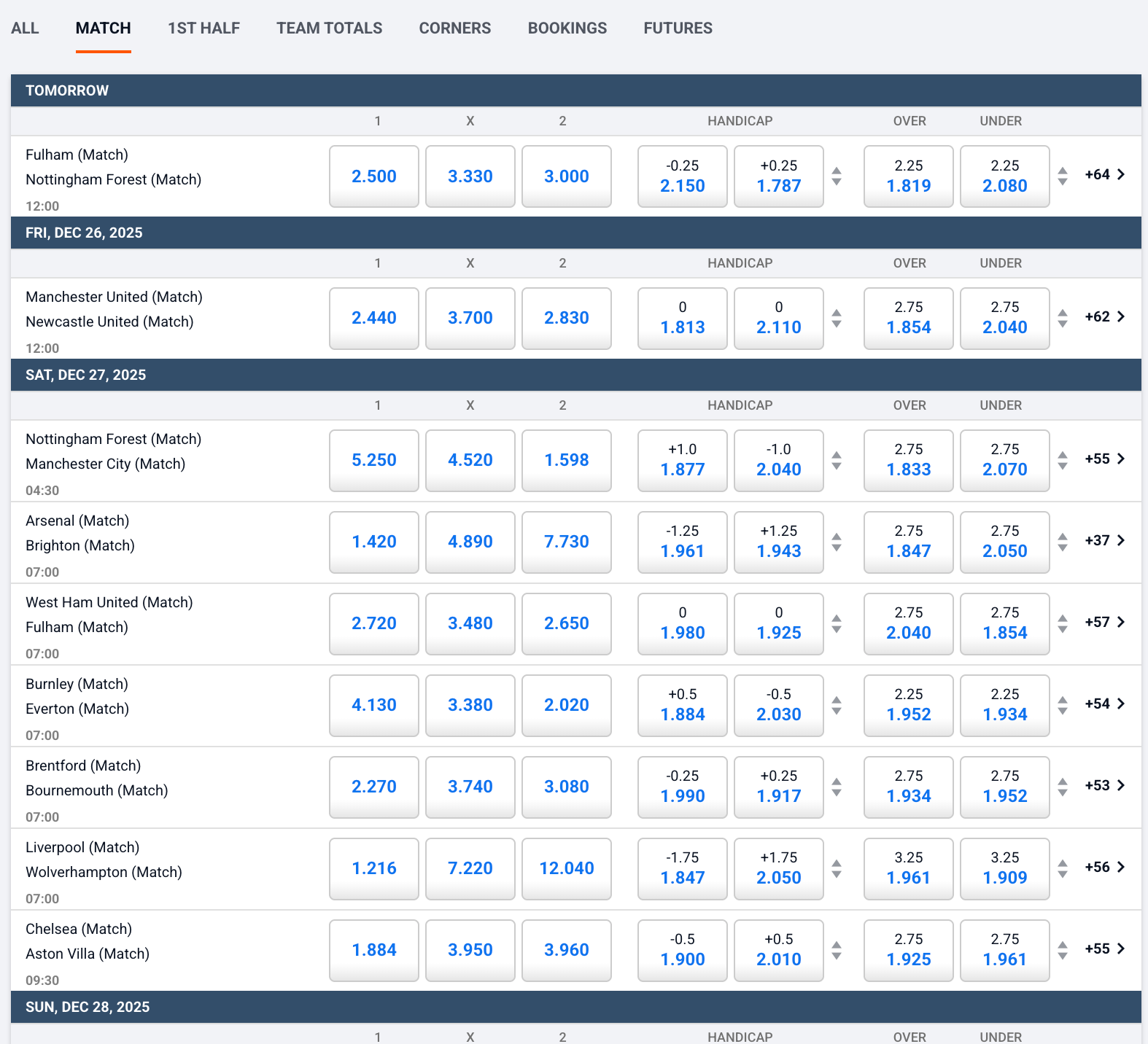This screenshot has height=1044, width=1148.
Task: Pick the draw at 3.700 for Manchester United match
Action: point(470,319)
